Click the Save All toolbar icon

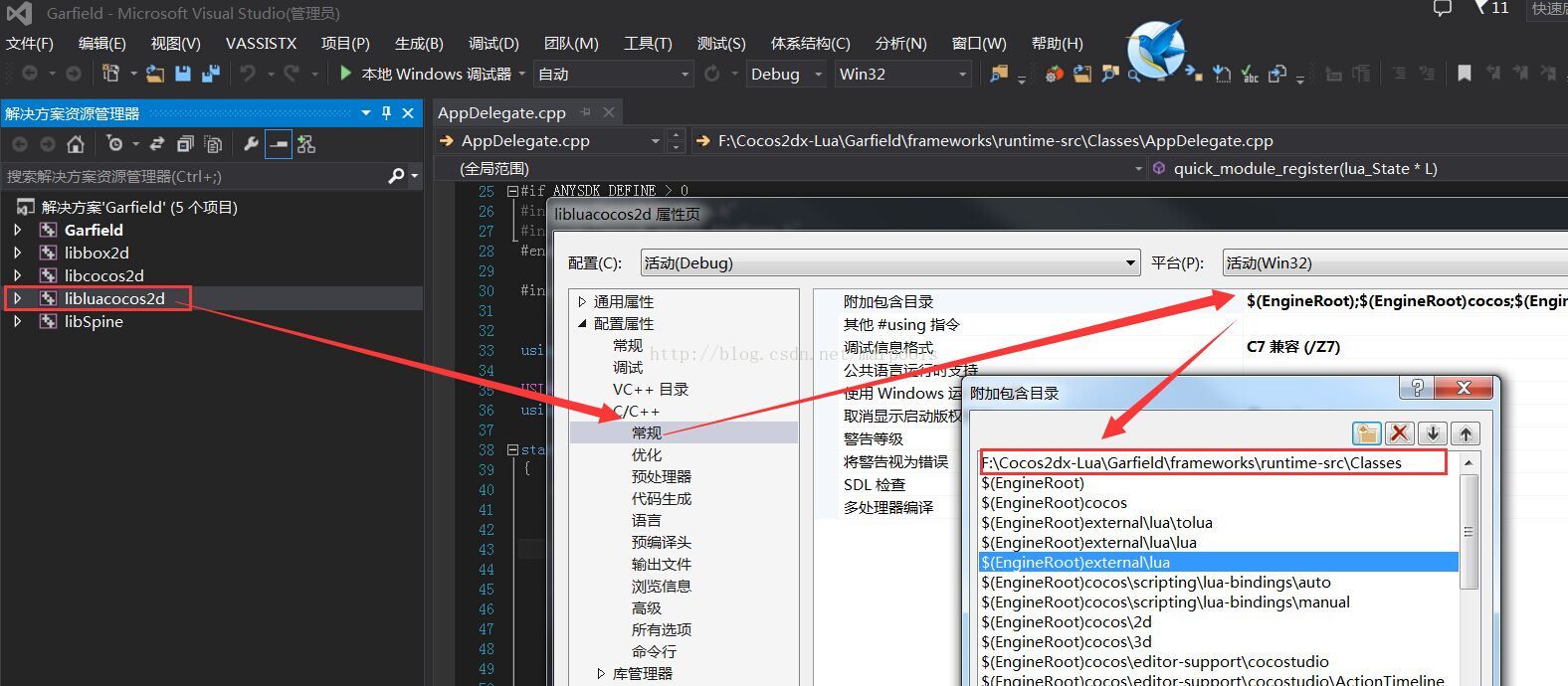[210, 74]
